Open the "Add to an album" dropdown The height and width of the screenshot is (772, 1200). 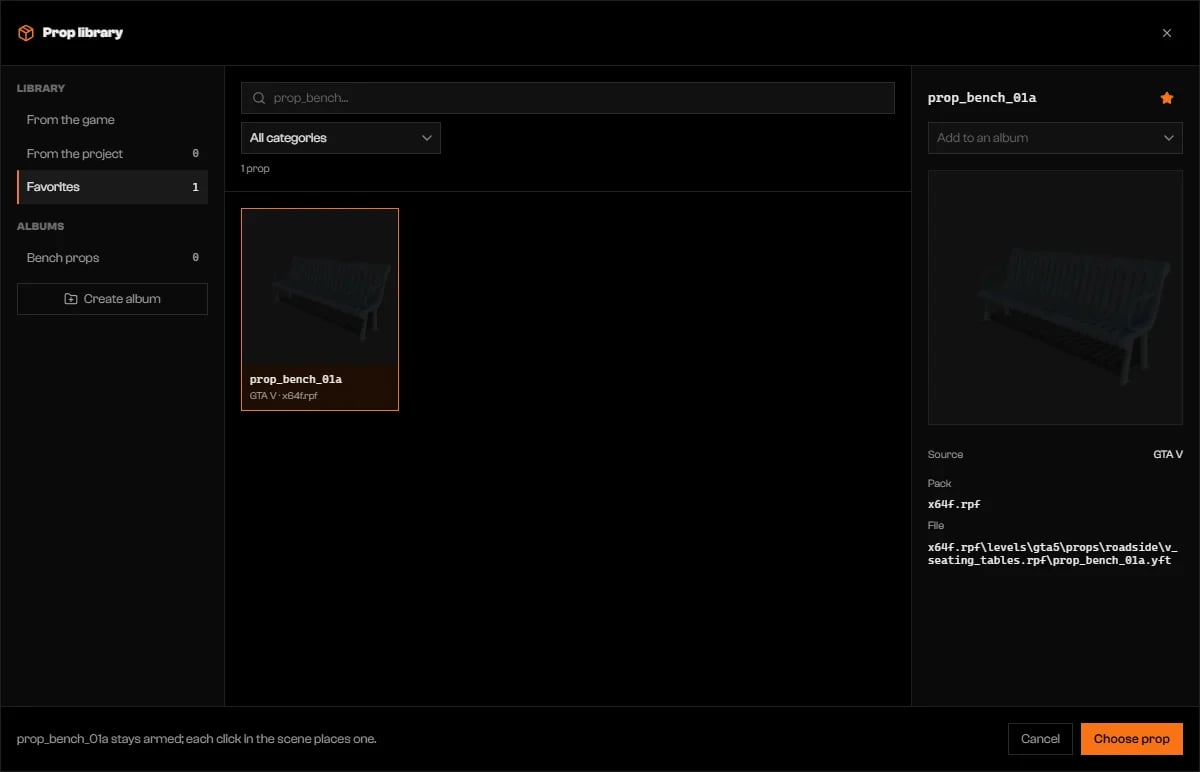(1055, 138)
